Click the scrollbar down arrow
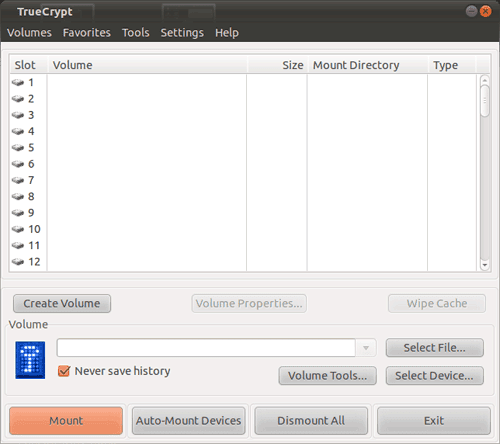The image size is (500, 444). pos(485,265)
